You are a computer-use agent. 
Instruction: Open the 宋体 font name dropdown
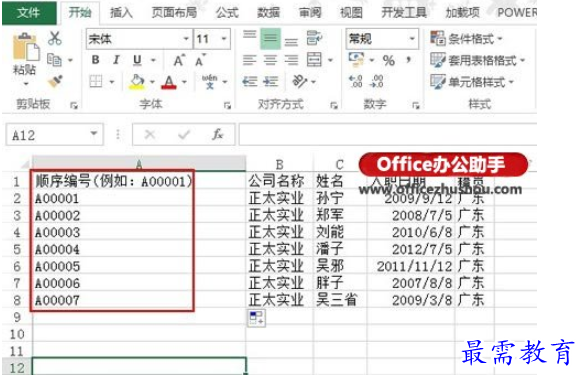[186, 39]
